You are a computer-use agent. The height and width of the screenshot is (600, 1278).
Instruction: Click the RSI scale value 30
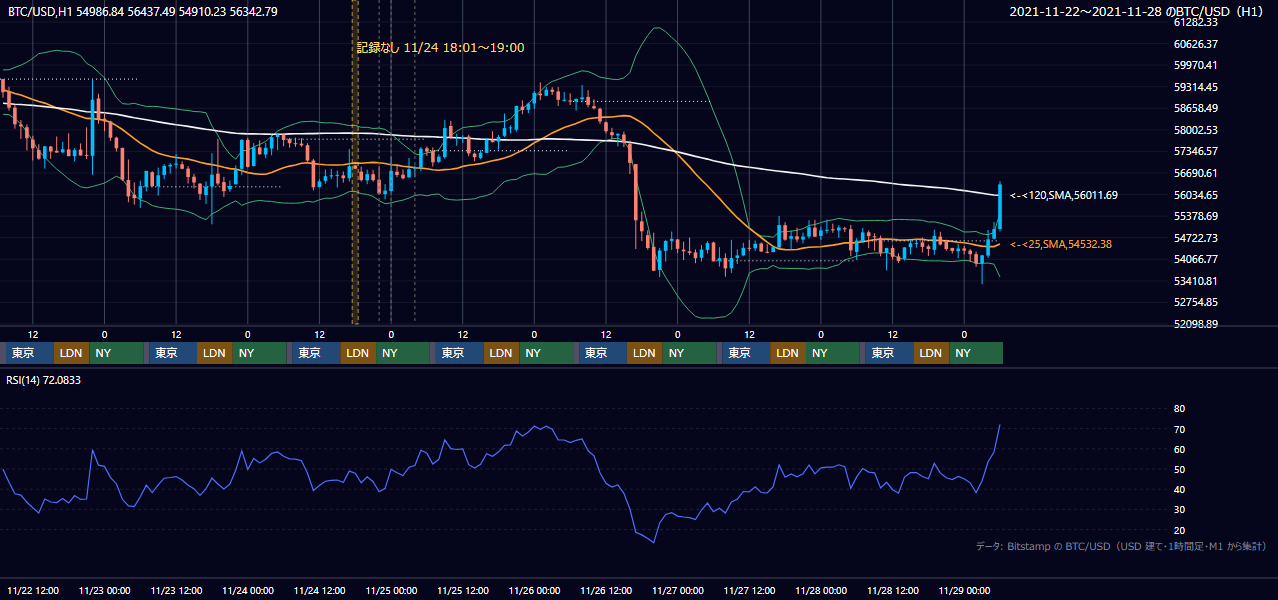[x=1179, y=510]
